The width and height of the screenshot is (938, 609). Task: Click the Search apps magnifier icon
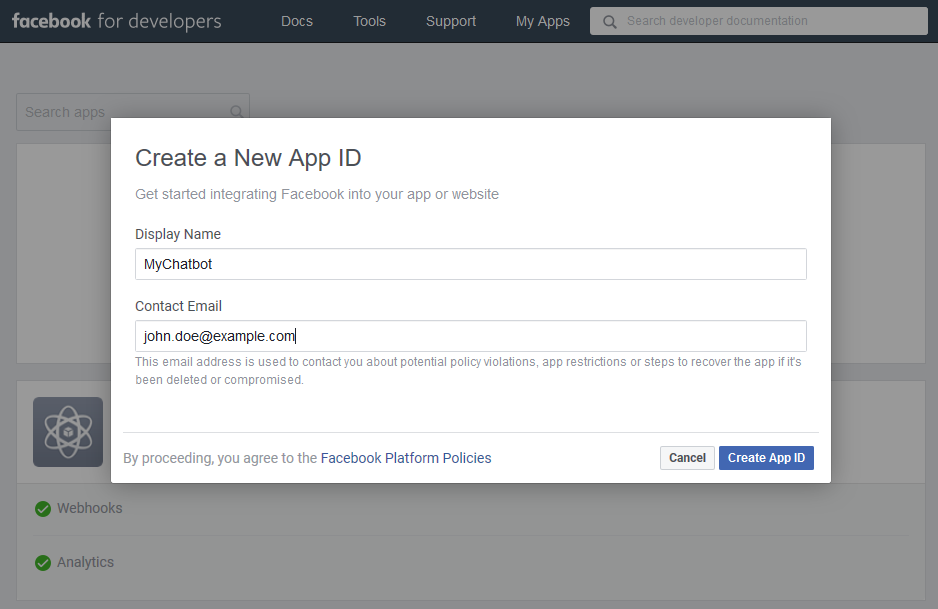coord(237,111)
